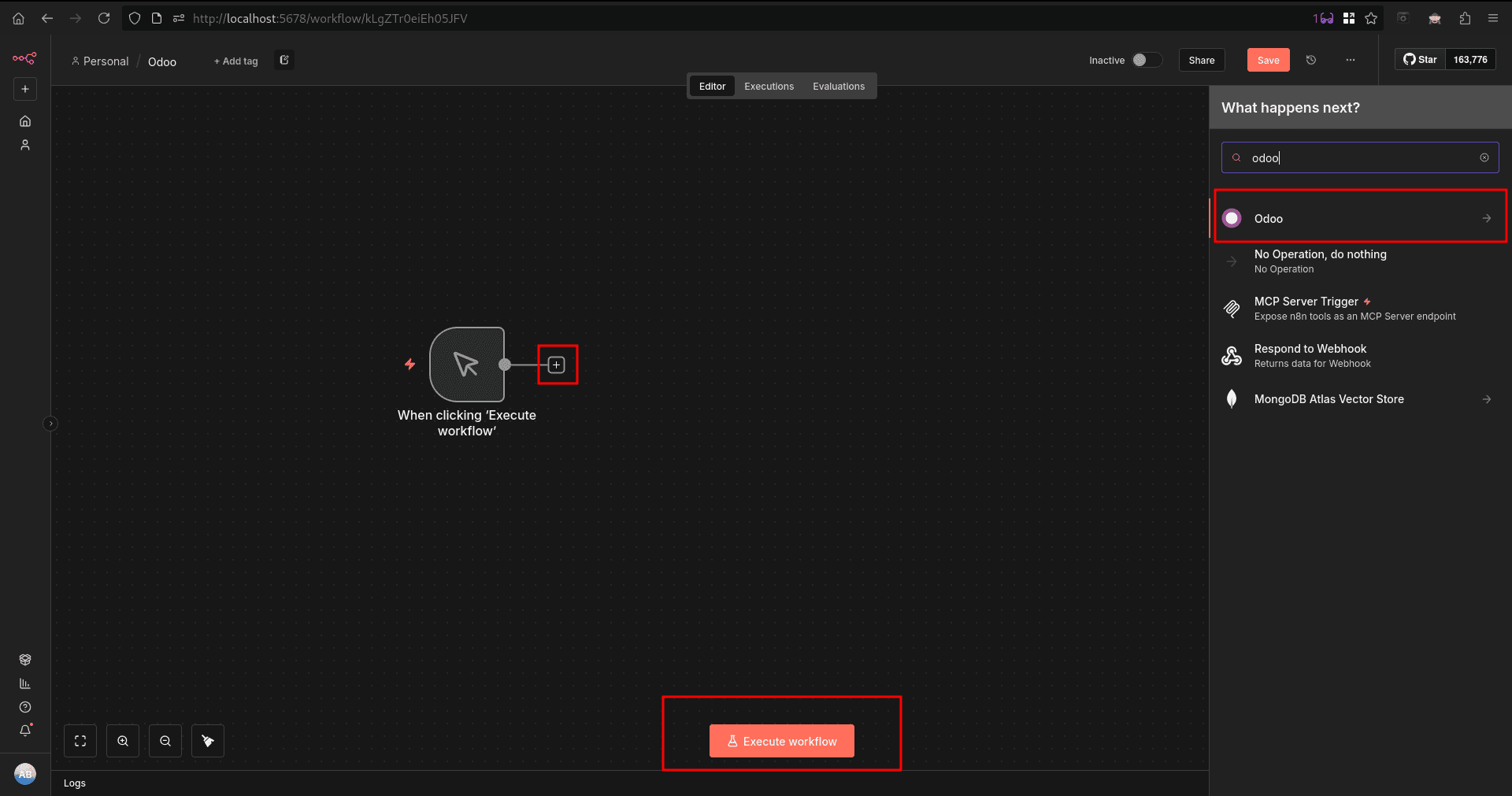Open the Templates icon in the sidebar
This screenshot has height=796, width=1512.
click(25, 660)
